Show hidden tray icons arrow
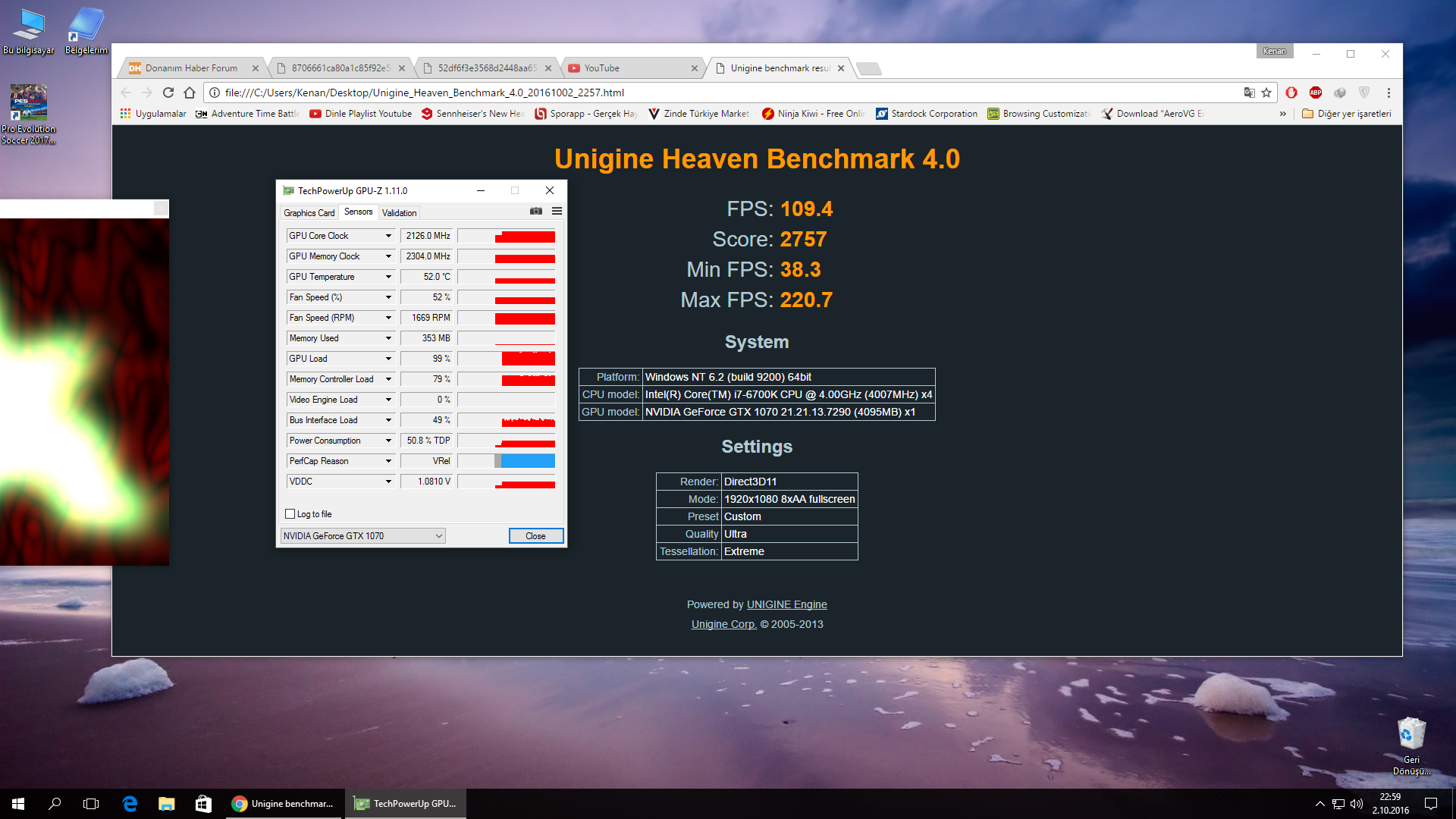Image resolution: width=1456 pixels, height=819 pixels. click(1320, 804)
